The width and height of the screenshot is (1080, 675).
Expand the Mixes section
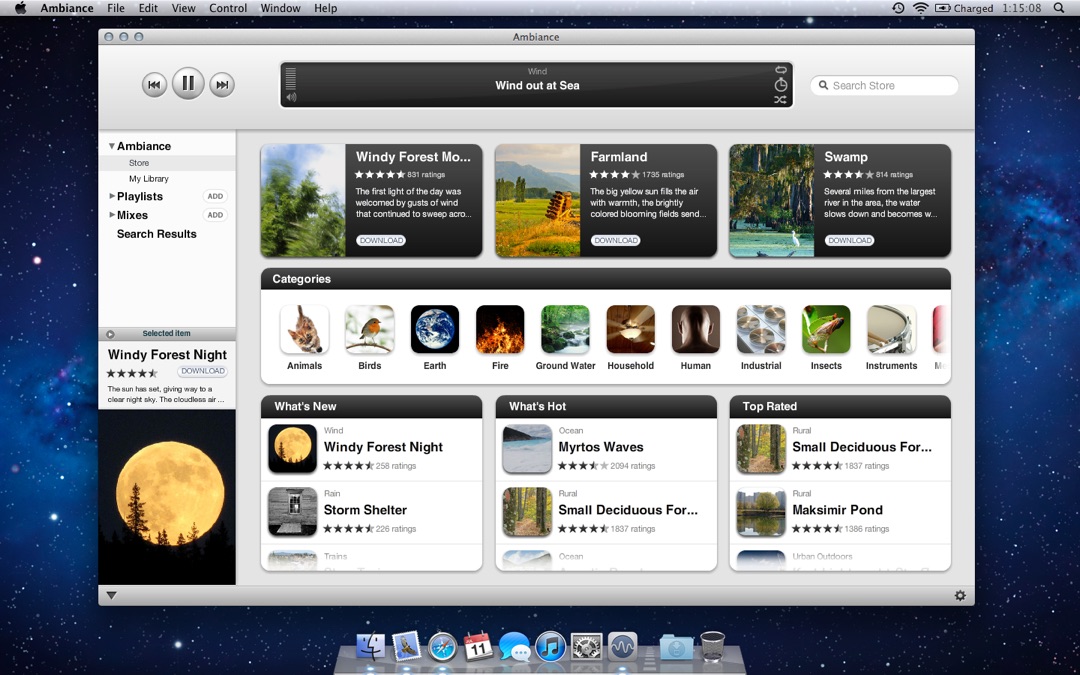pyautogui.click(x=112, y=215)
